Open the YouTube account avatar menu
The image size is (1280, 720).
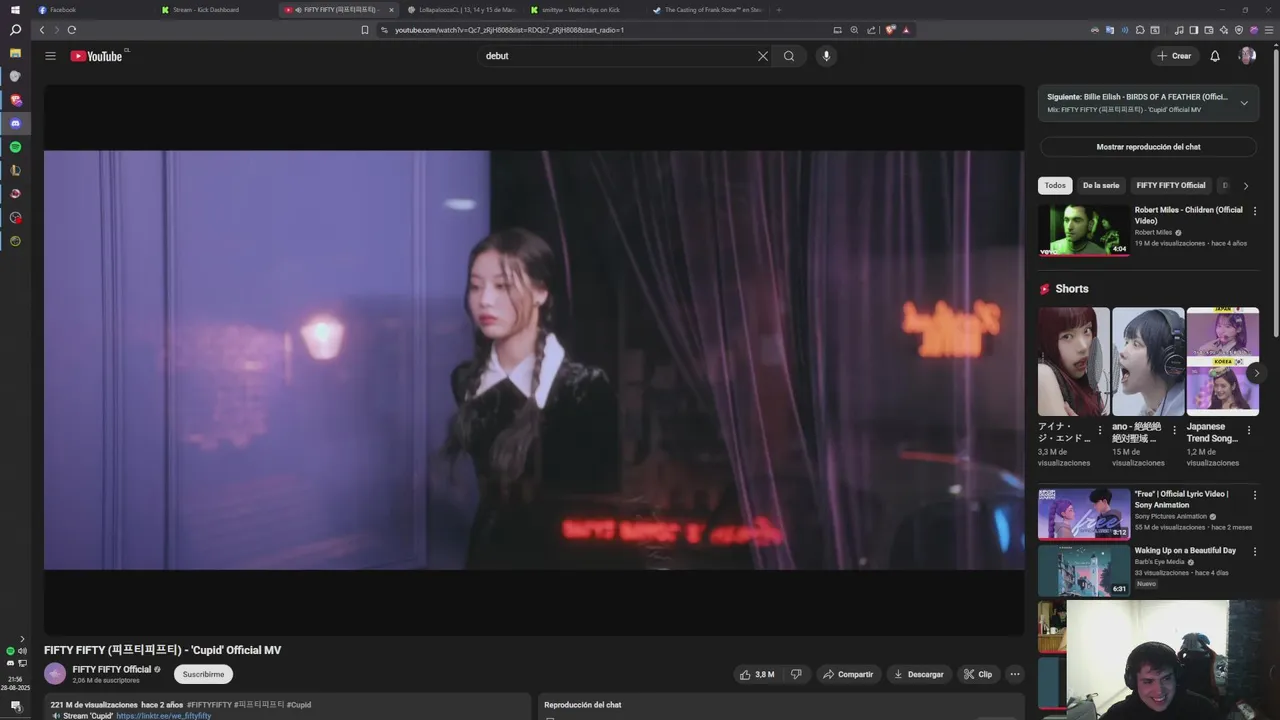point(1247,56)
